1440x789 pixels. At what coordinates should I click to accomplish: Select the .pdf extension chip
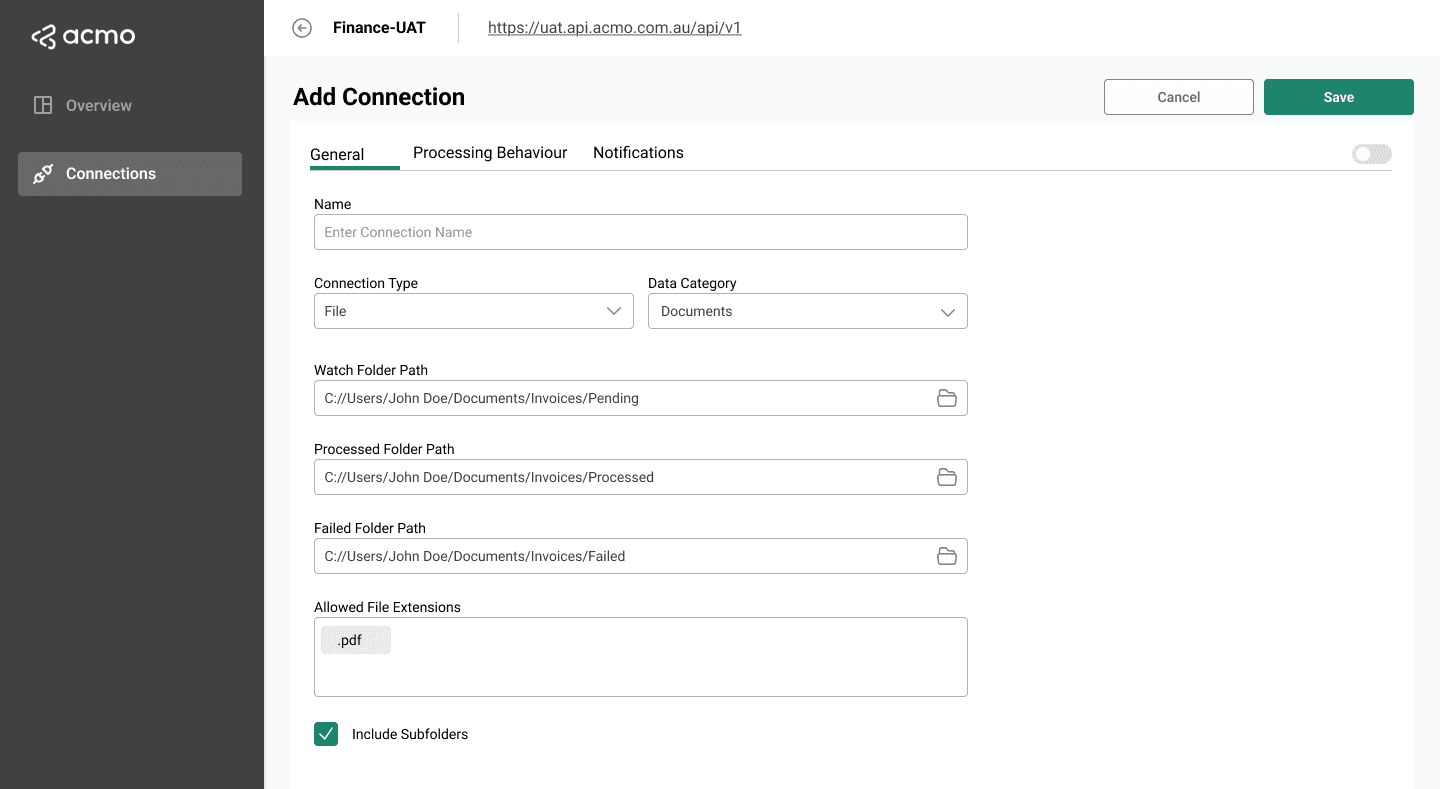click(x=355, y=639)
